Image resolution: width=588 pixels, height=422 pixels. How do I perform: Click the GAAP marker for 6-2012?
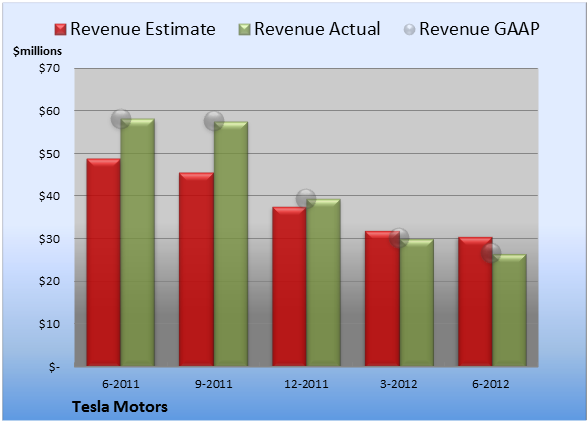[491, 253]
